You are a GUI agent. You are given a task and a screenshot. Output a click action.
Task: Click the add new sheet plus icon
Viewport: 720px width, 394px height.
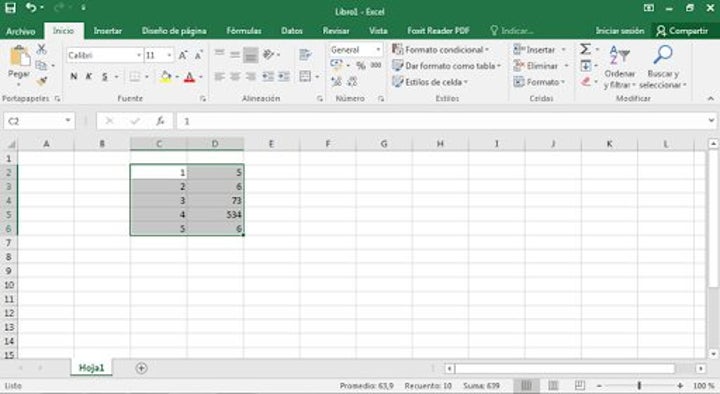pos(141,368)
